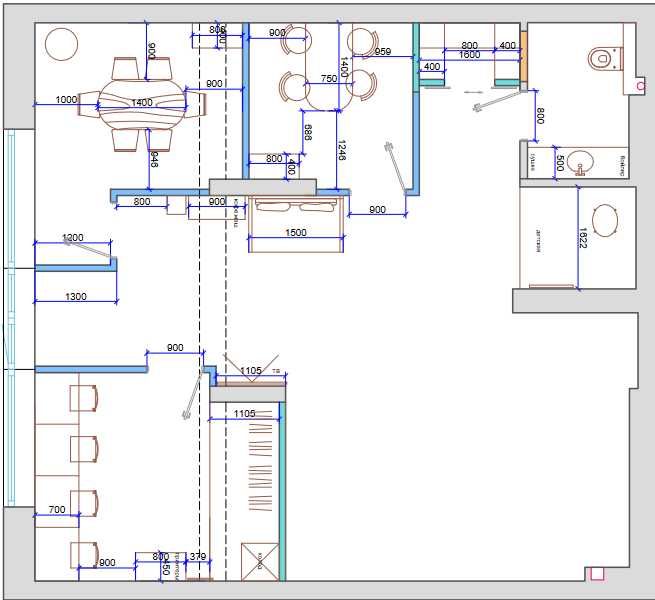
Task: Select the 1822 vertical dimension text
Action: pos(583,238)
